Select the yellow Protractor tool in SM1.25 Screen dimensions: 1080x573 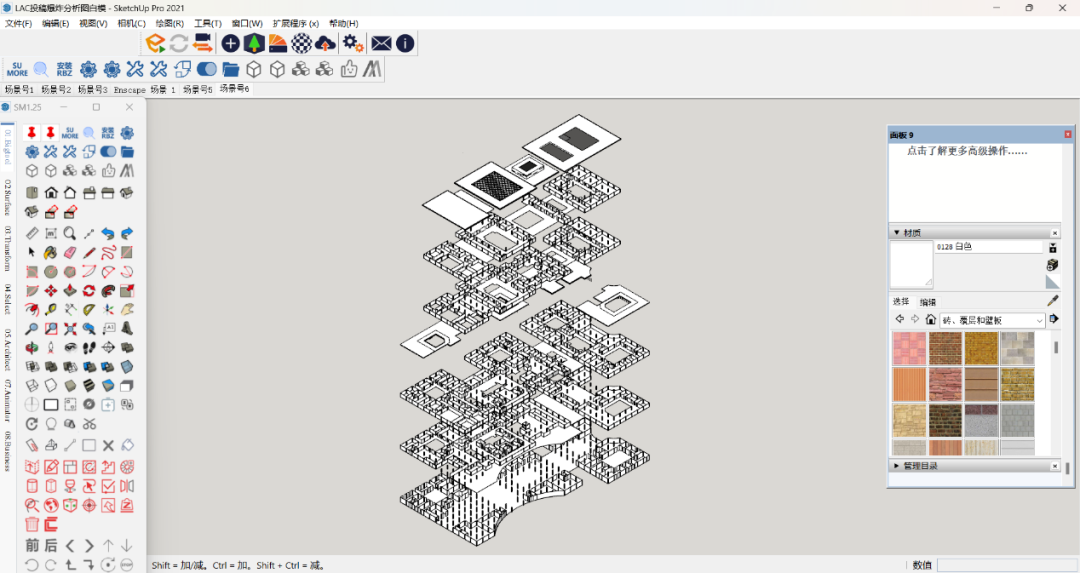coord(89,310)
